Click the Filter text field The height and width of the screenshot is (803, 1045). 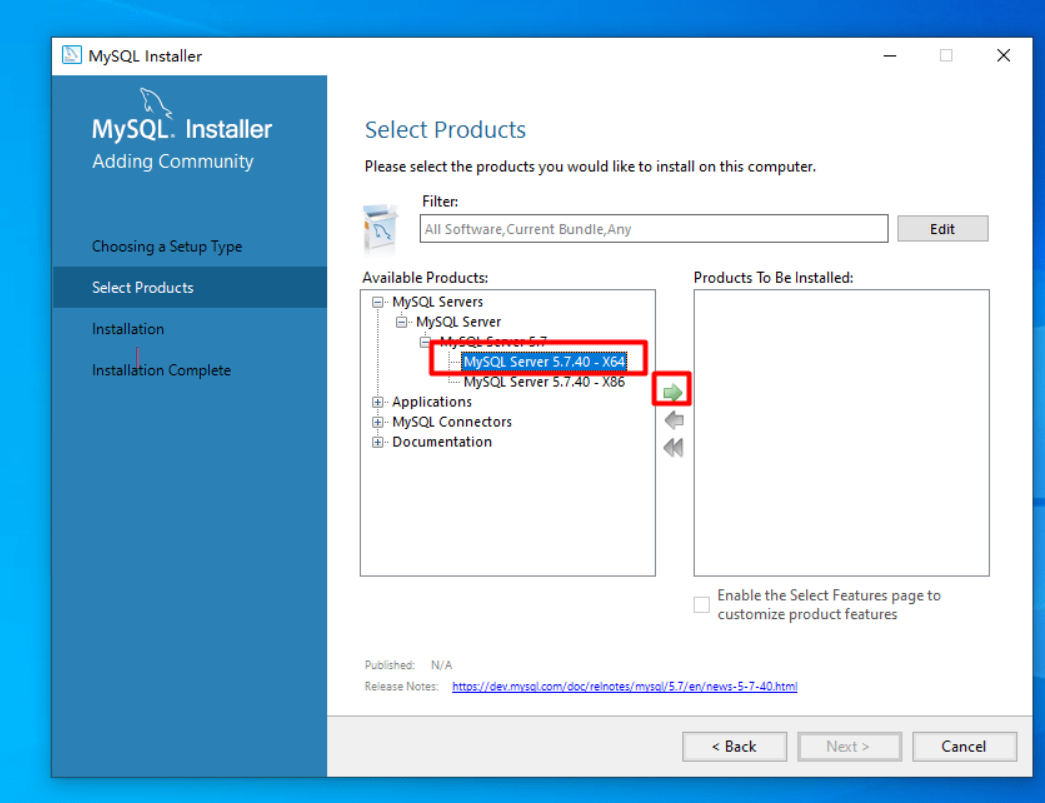click(654, 229)
